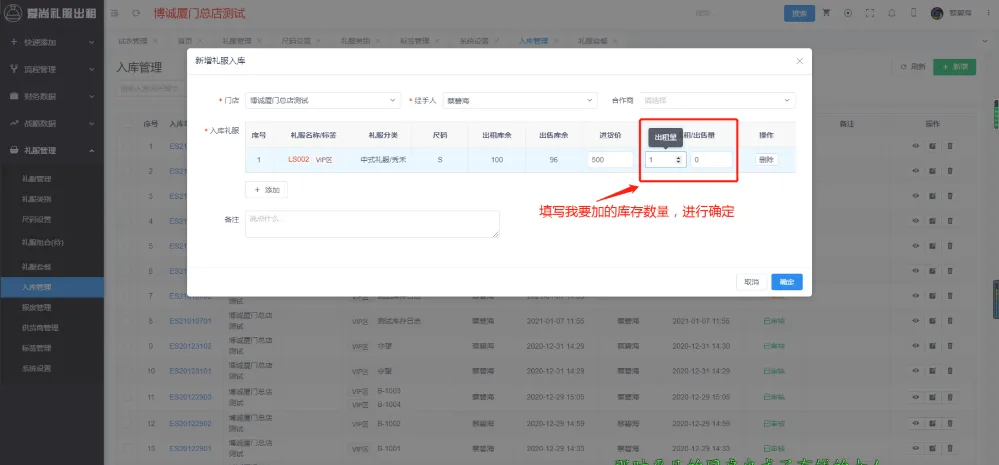999x465 pixels.
Task: Click the 取消 cancel button
Action: [751, 282]
